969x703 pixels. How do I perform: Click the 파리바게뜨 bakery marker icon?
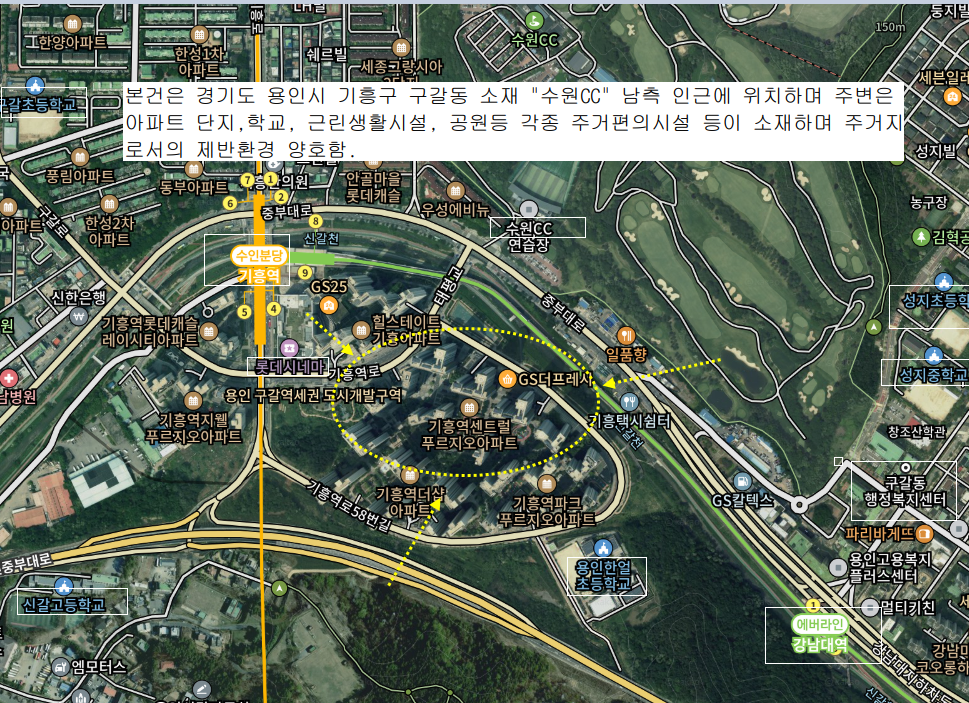point(924,533)
